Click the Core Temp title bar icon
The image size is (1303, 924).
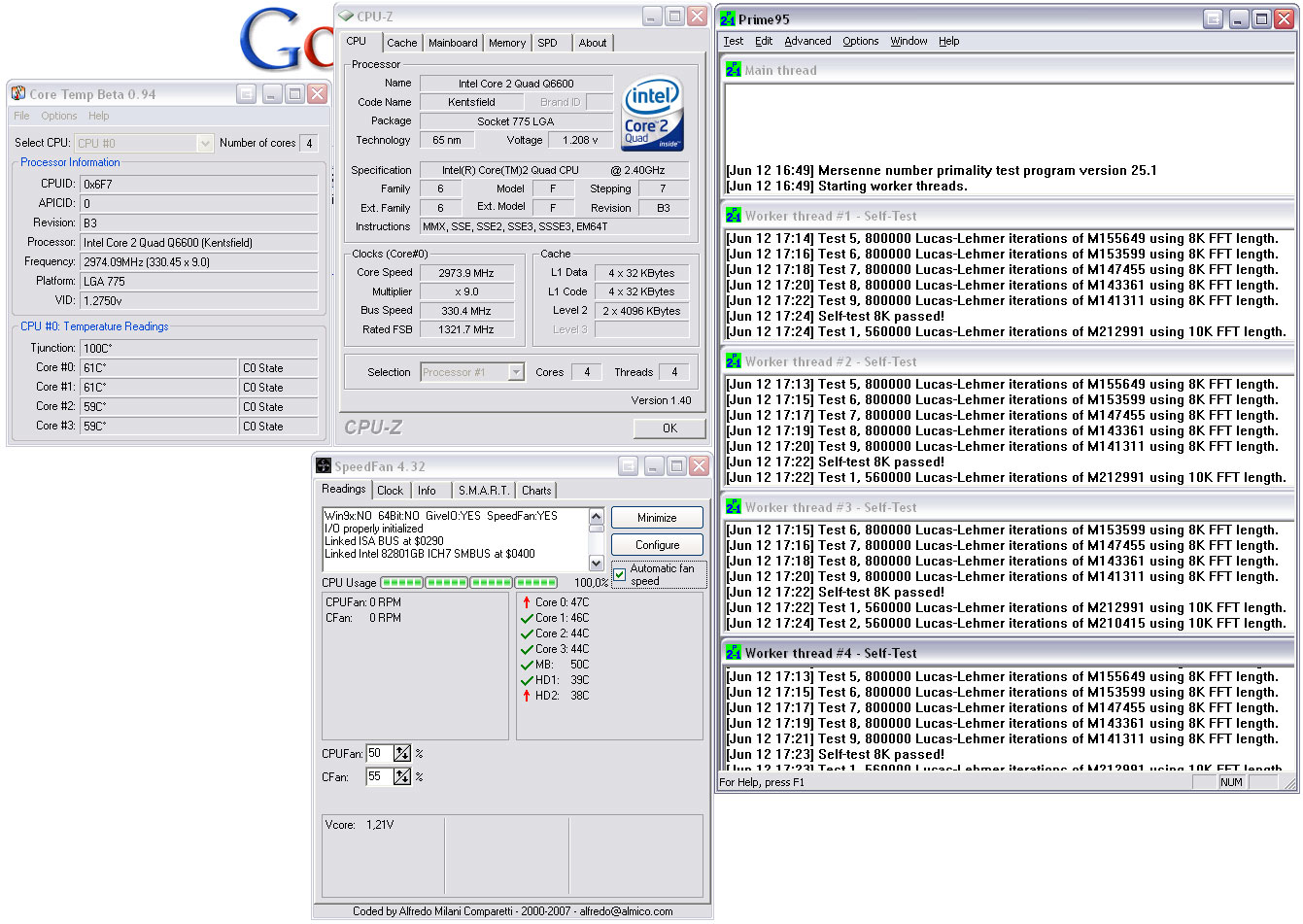point(17,93)
